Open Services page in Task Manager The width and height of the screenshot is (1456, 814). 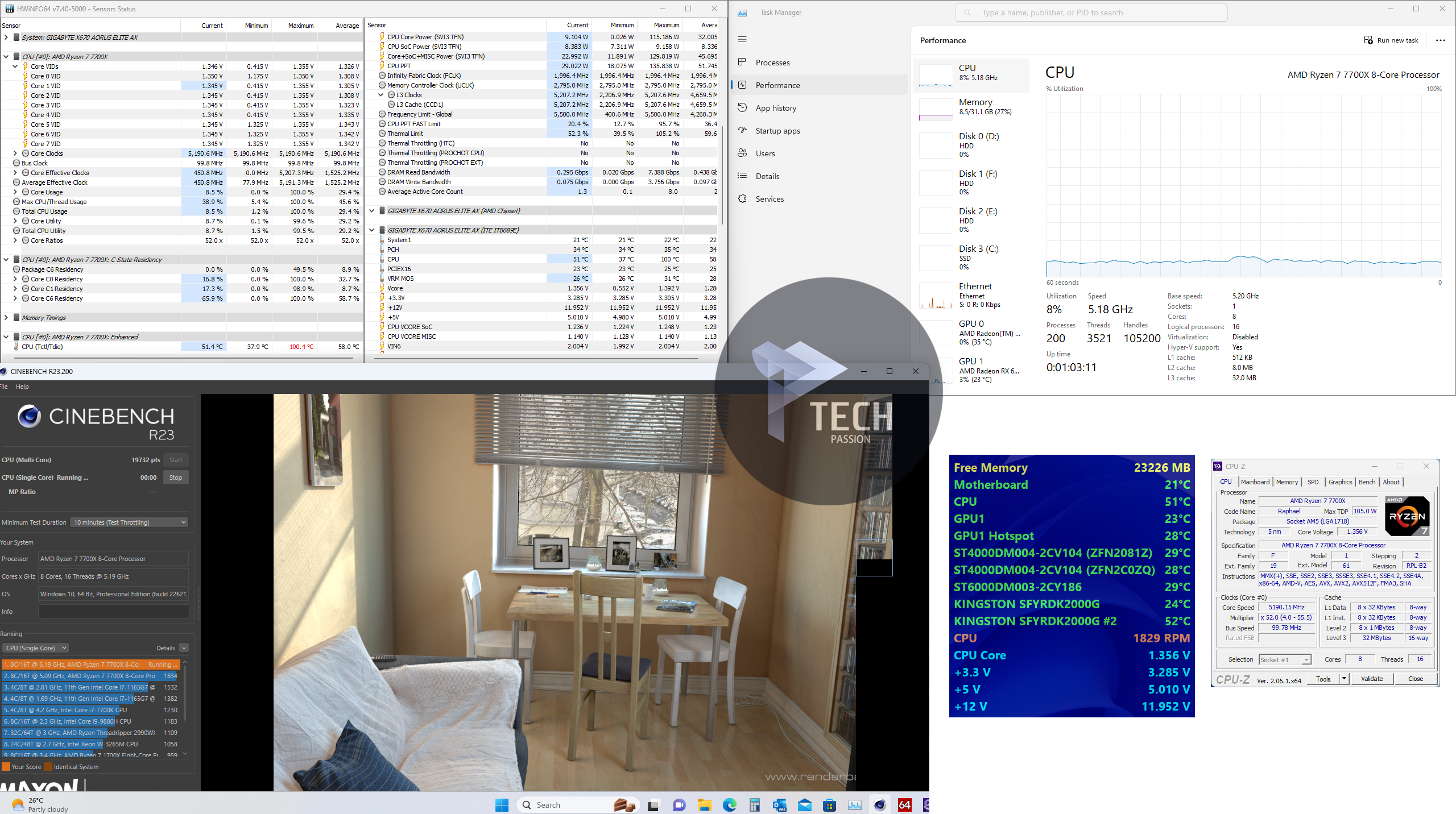point(770,199)
